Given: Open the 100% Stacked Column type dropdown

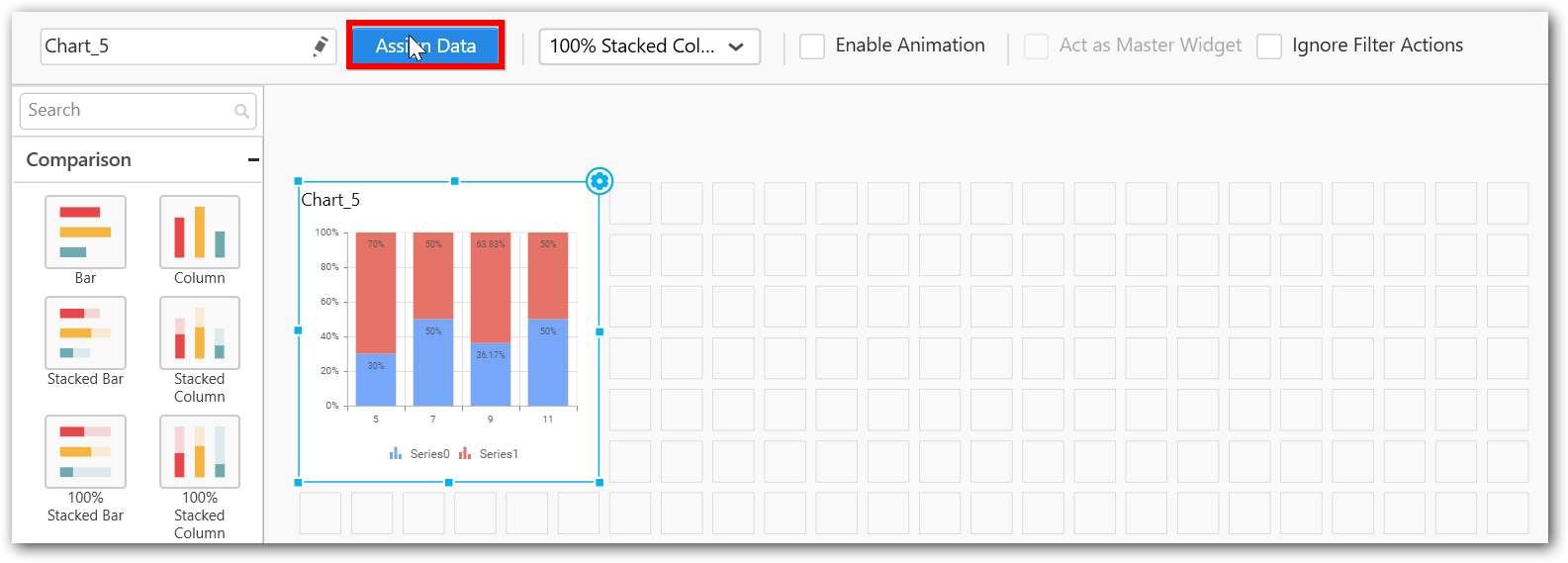Looking at the screenshot, I should click(x=649, y=47).
